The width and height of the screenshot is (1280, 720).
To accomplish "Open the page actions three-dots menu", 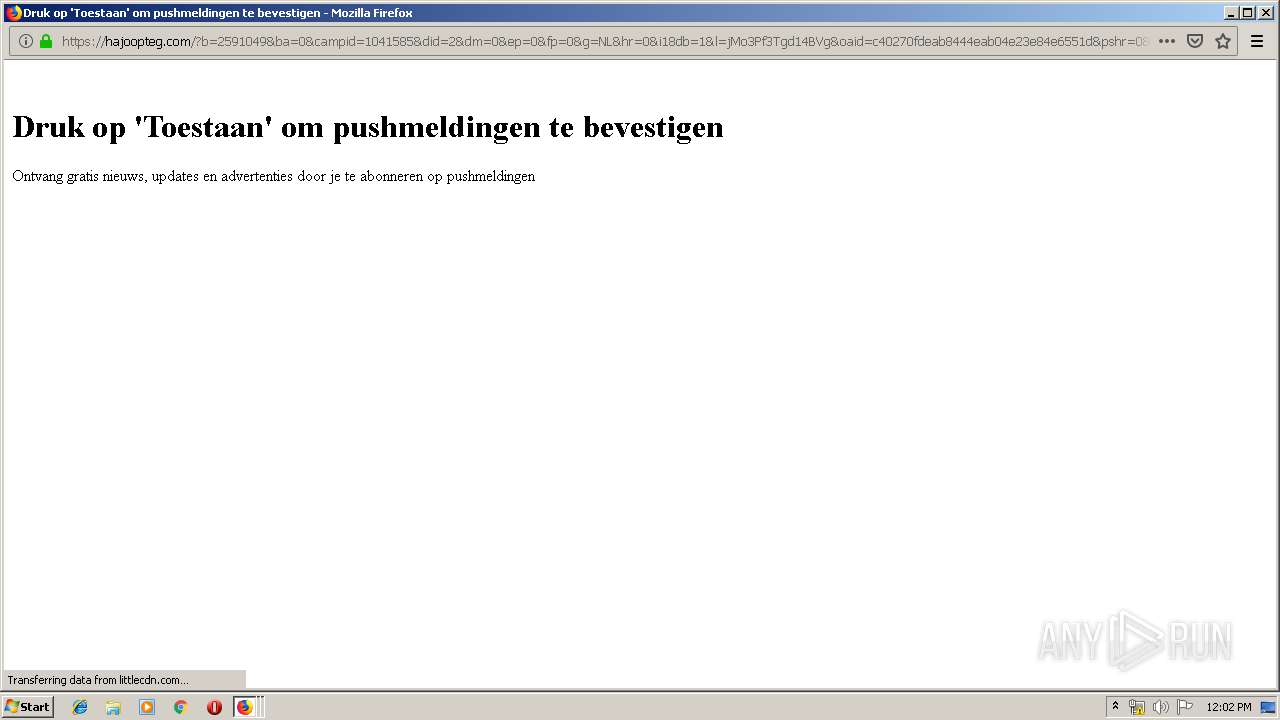I will (x=1166, y=41).
